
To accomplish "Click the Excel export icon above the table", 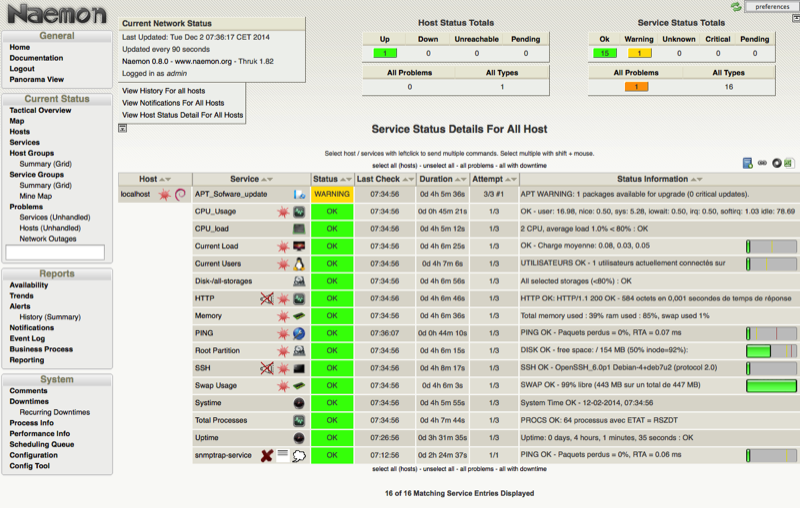I will tap(789, 163).
